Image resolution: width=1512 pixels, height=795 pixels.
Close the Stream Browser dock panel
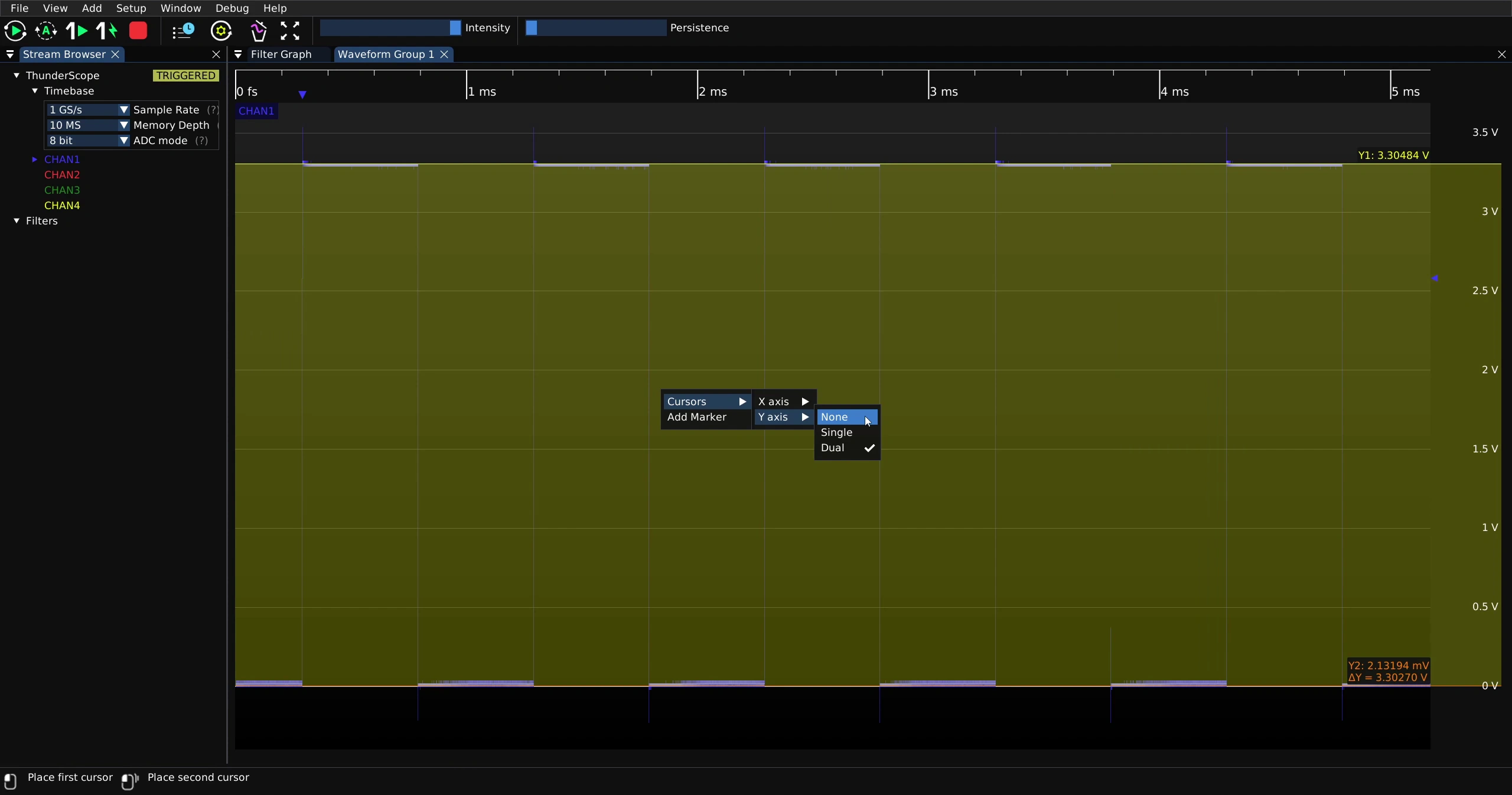point(216,54)
